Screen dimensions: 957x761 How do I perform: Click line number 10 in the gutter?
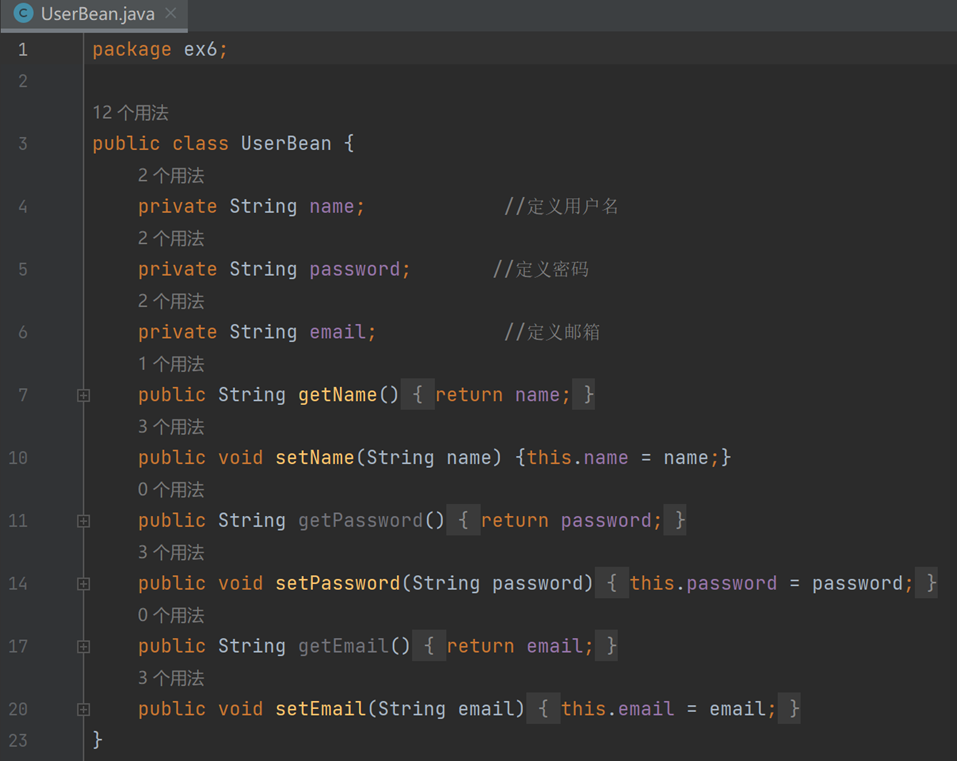(18, 458)
